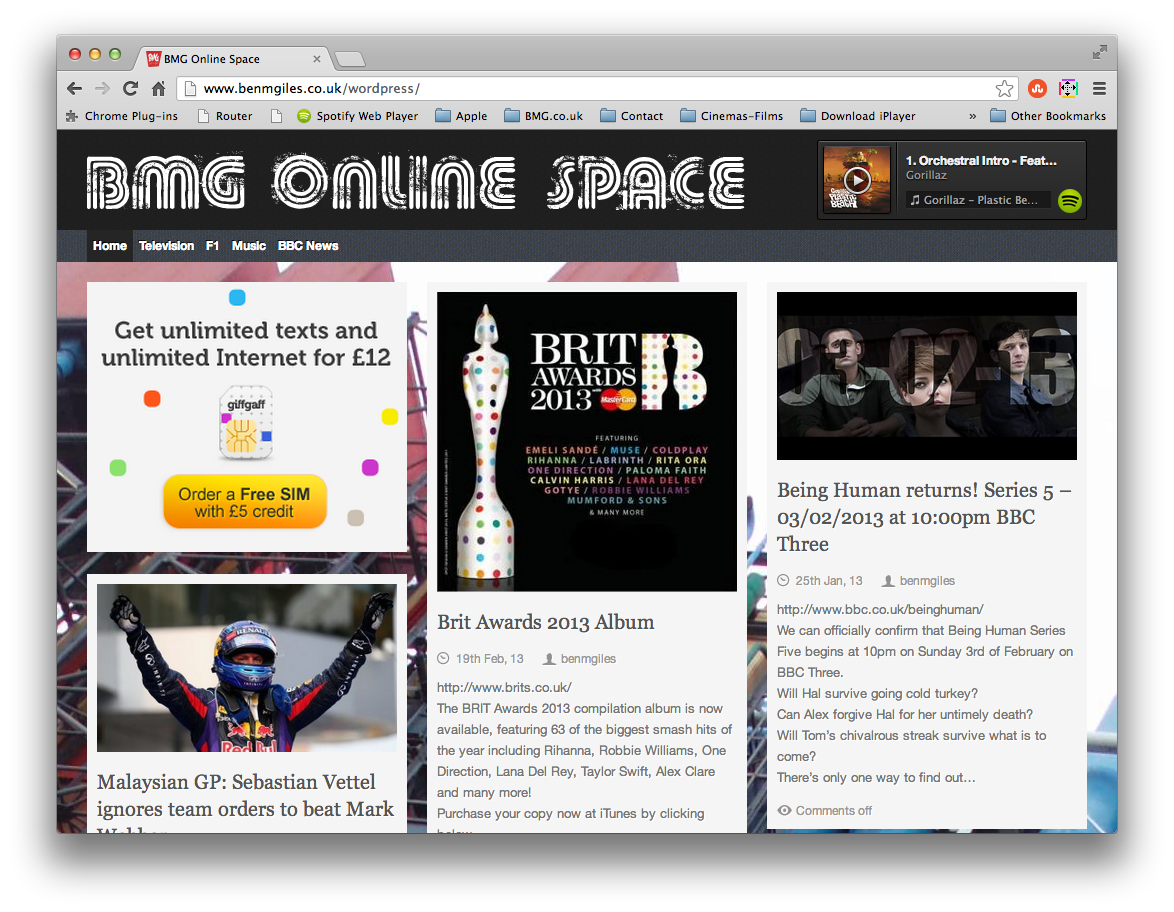Click the benmgiles author under Brit Awards post
Screen dimensions: 1174x912
point(588,659)
